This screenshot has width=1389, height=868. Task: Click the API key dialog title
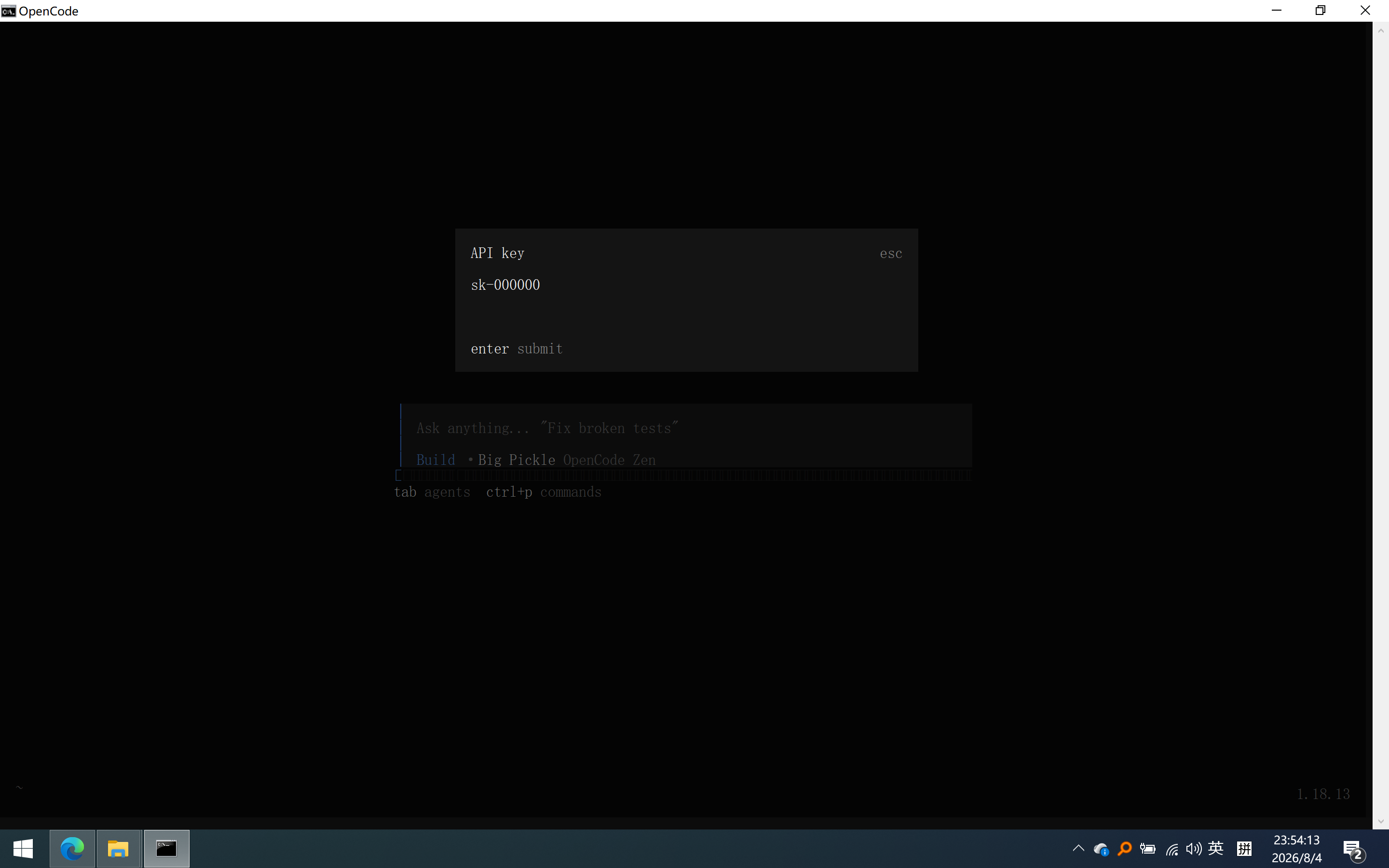point(497,253)
